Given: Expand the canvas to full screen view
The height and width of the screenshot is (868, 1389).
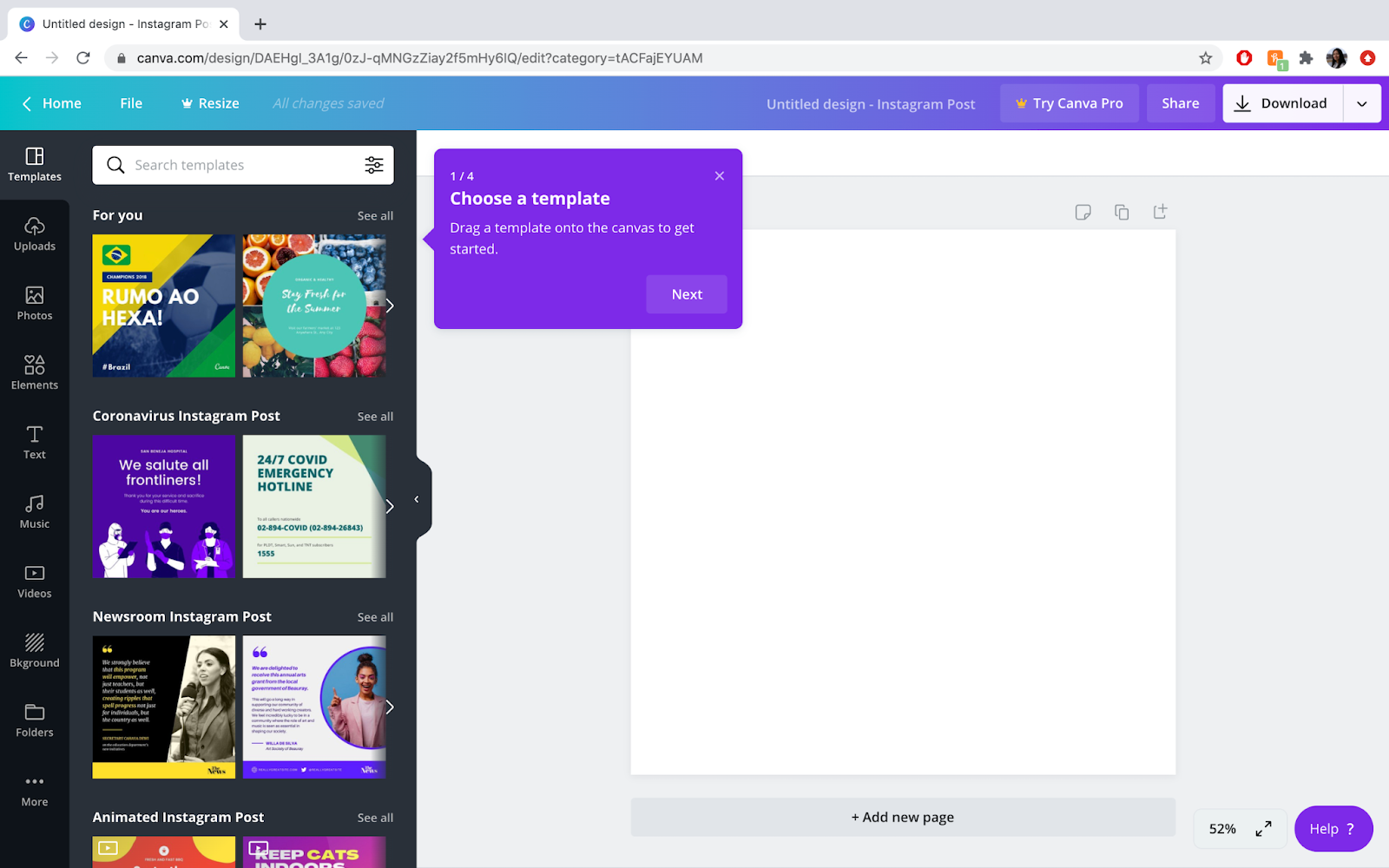Looking at the screenshot, I should coord(1264,829).
